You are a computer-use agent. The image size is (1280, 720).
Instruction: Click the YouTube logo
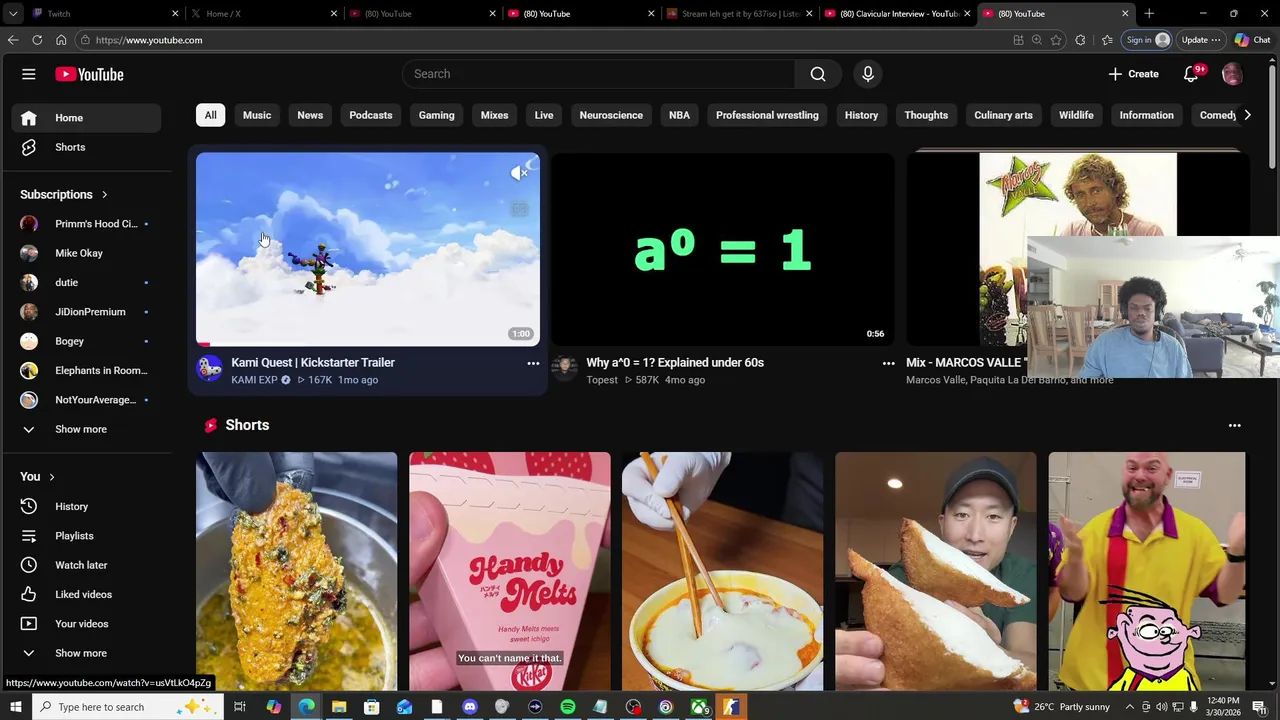coord(89,74)
